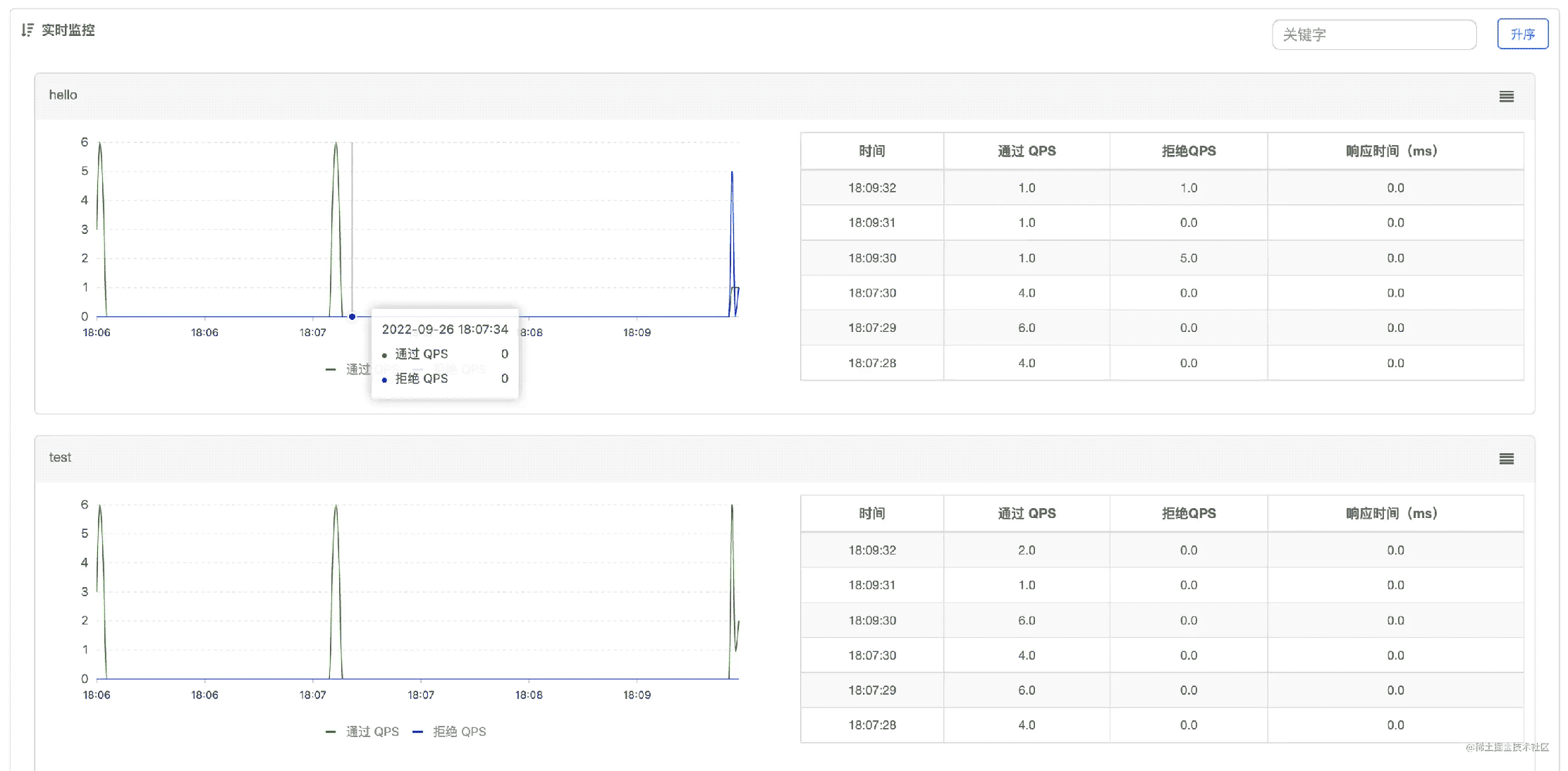Select the 18:09:30 row in hello table

(x=872, y=258)
